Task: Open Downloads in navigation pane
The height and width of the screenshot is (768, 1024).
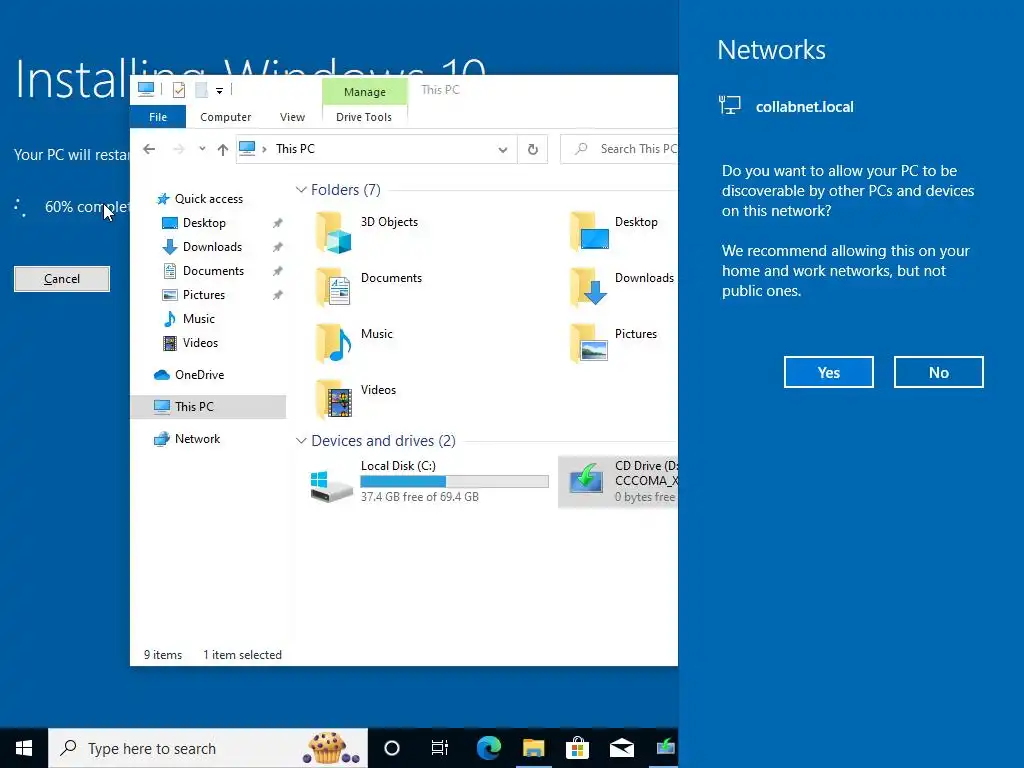Action: 212,247
